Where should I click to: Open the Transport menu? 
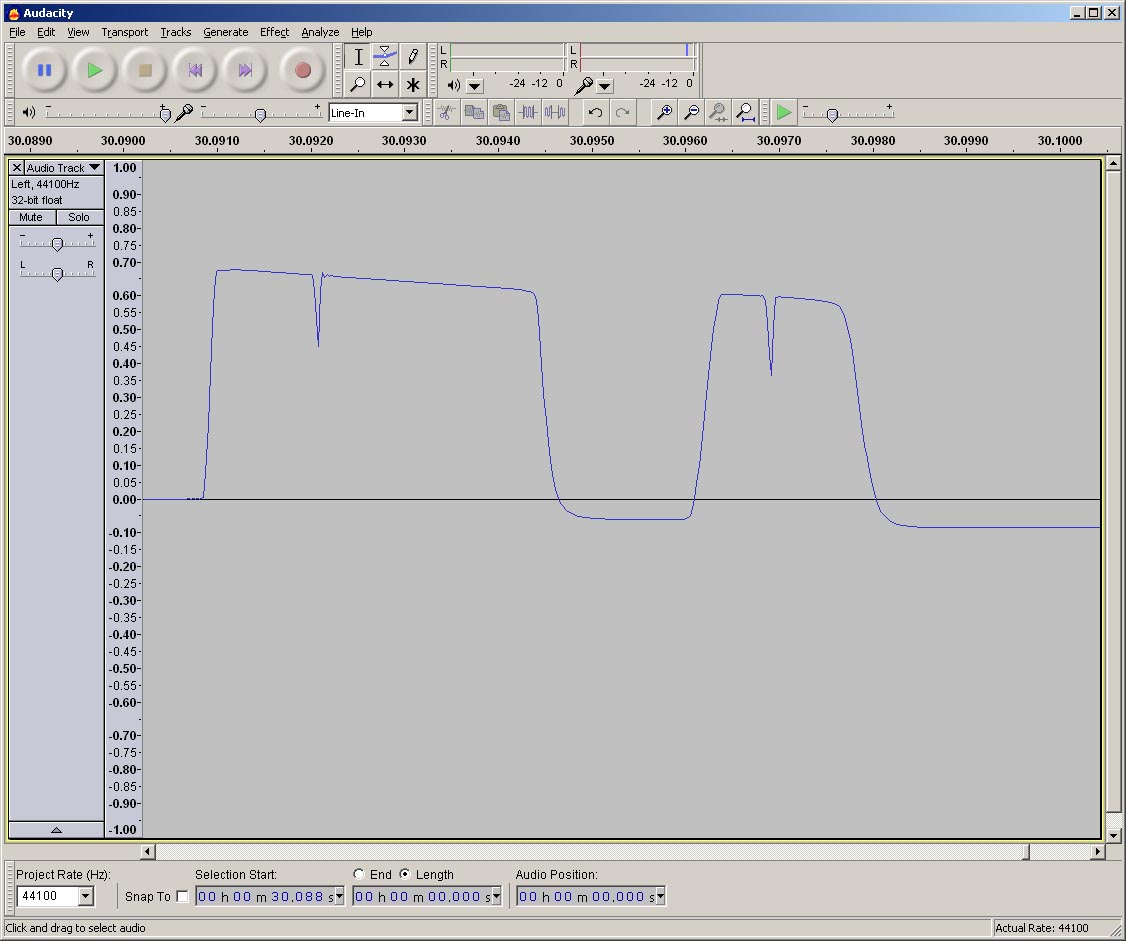pyautogui.click(x=124, y=32)
